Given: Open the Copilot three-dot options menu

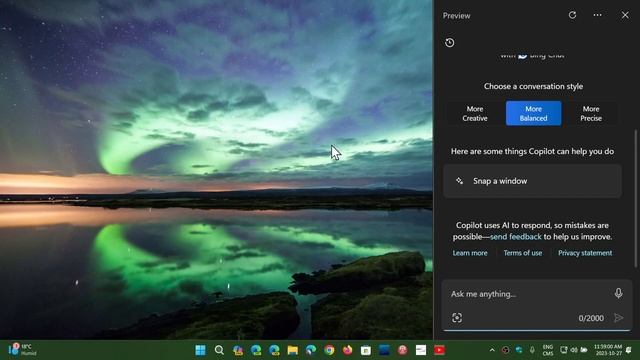Looking at the screenshot, I should point(598,15).
